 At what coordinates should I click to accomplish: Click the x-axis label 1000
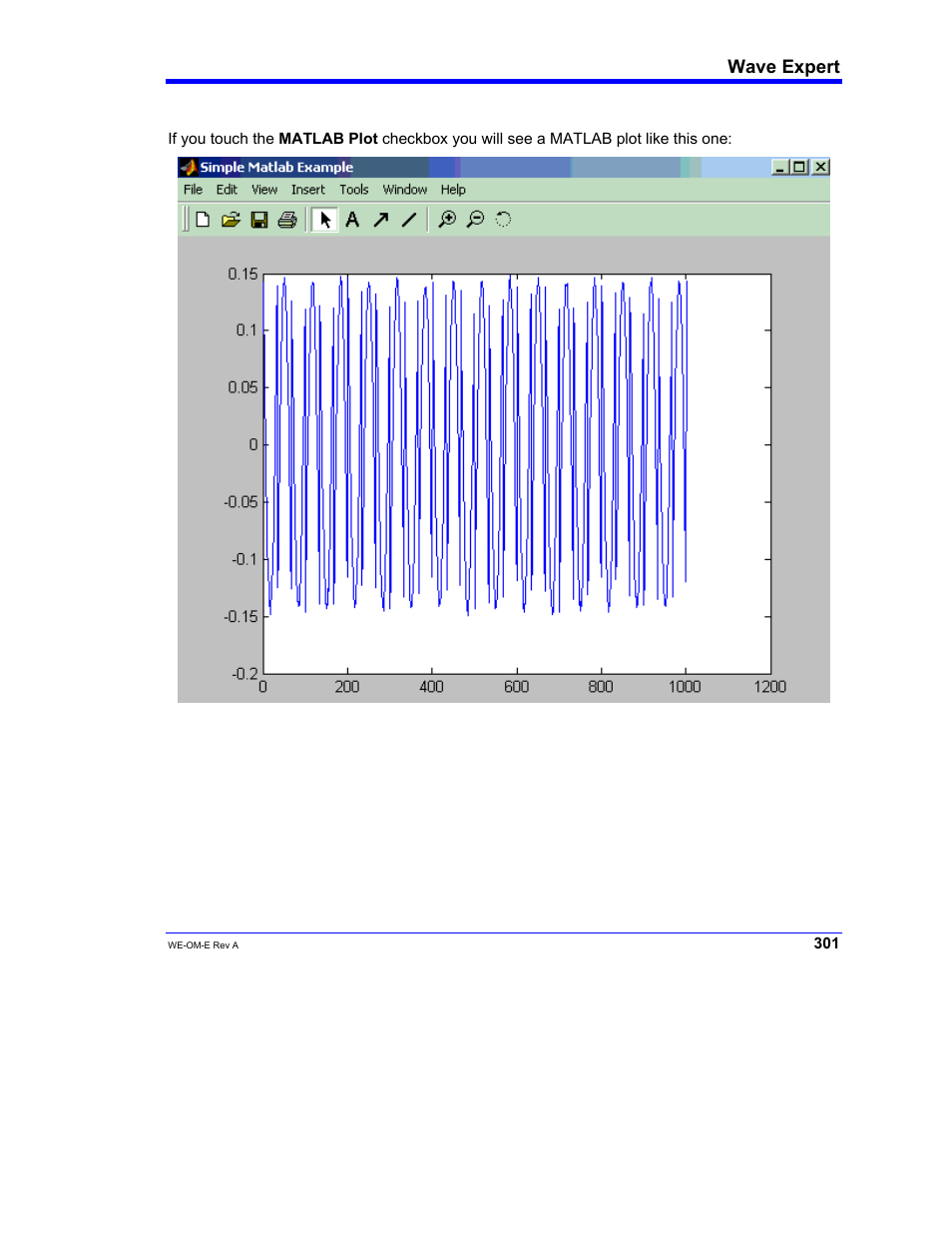point(685,687)
